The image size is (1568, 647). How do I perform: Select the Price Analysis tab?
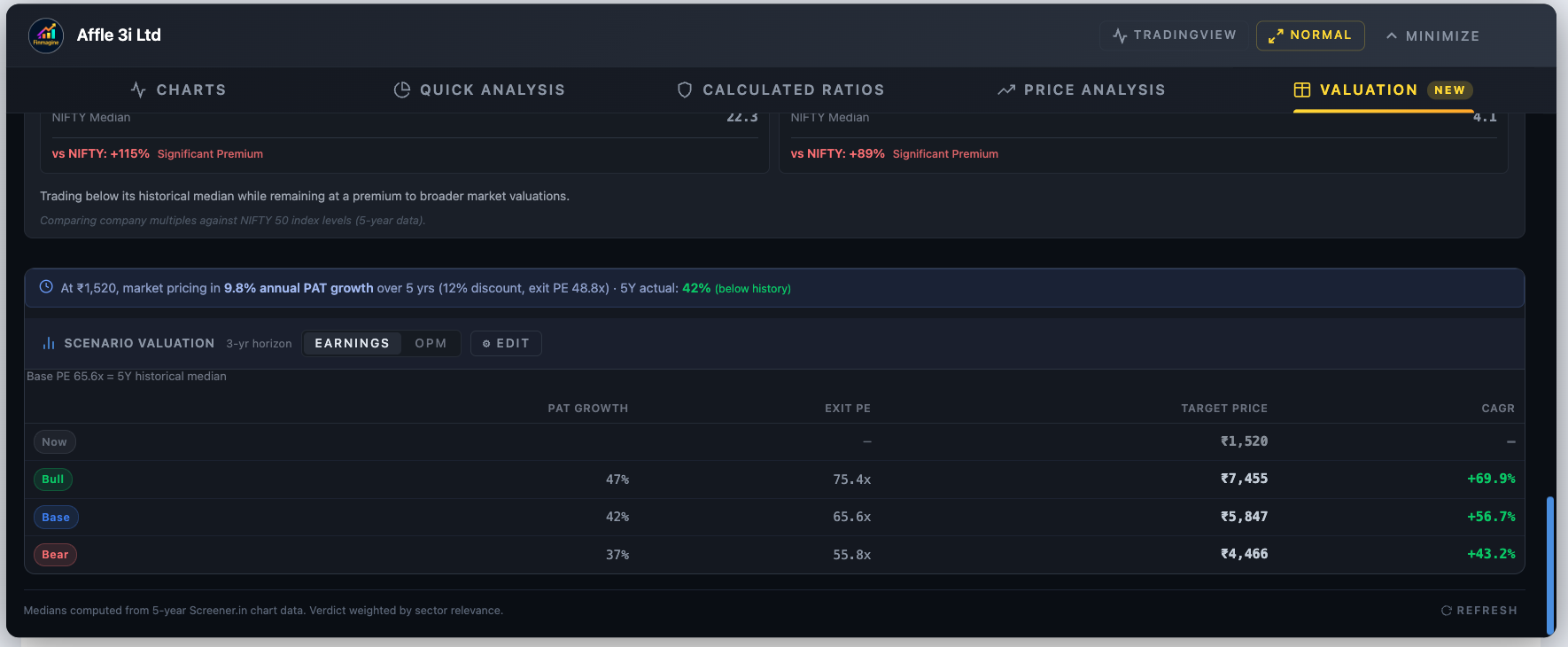[x=1082, y=90]
